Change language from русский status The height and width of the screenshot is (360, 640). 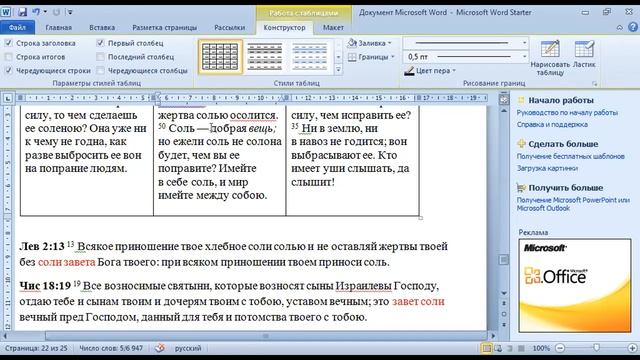[x=188, y=348]
